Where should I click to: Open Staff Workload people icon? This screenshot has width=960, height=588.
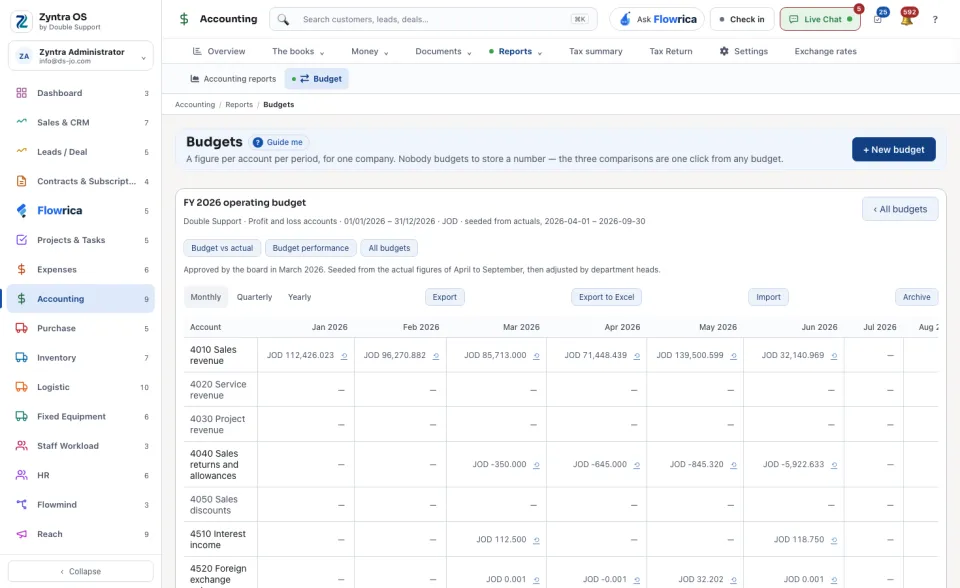click(21, 446)
